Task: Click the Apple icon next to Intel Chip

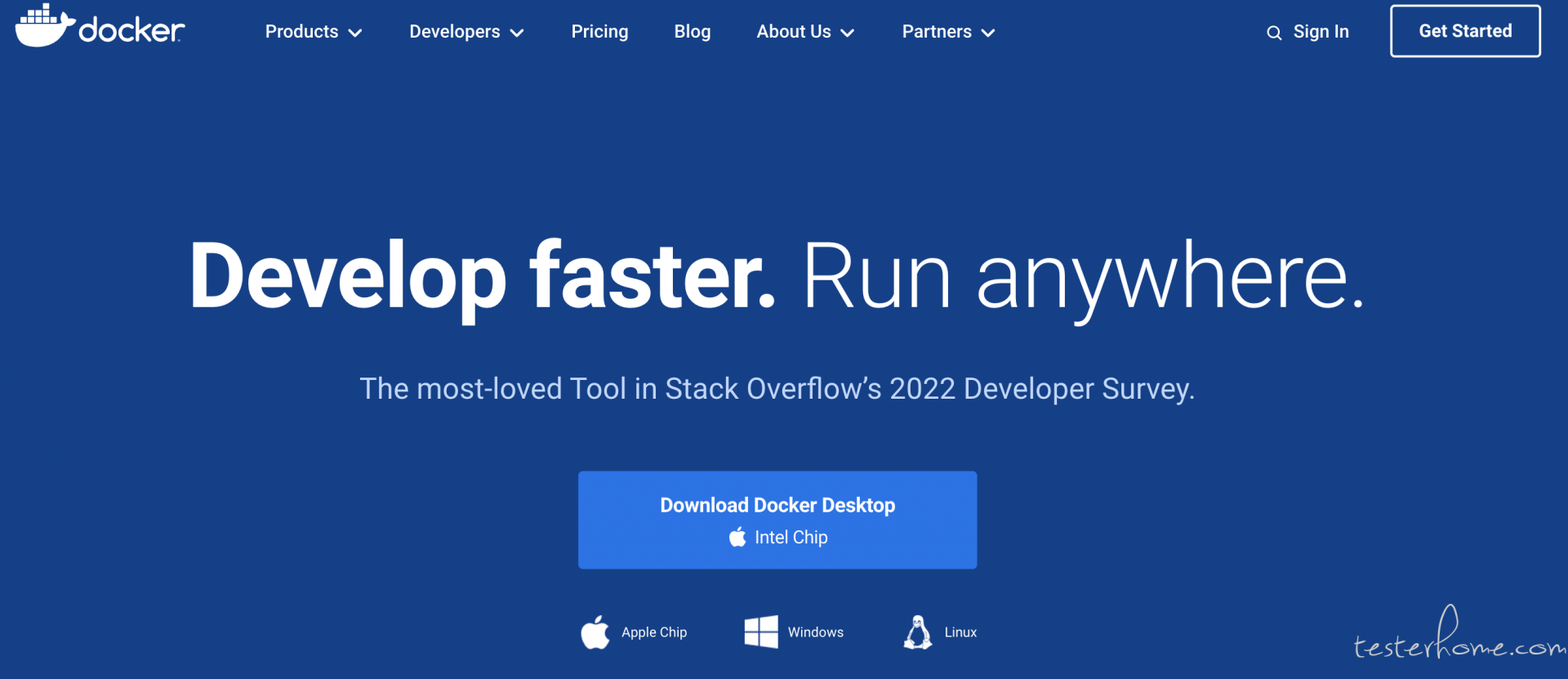Action: coord(737,537)
